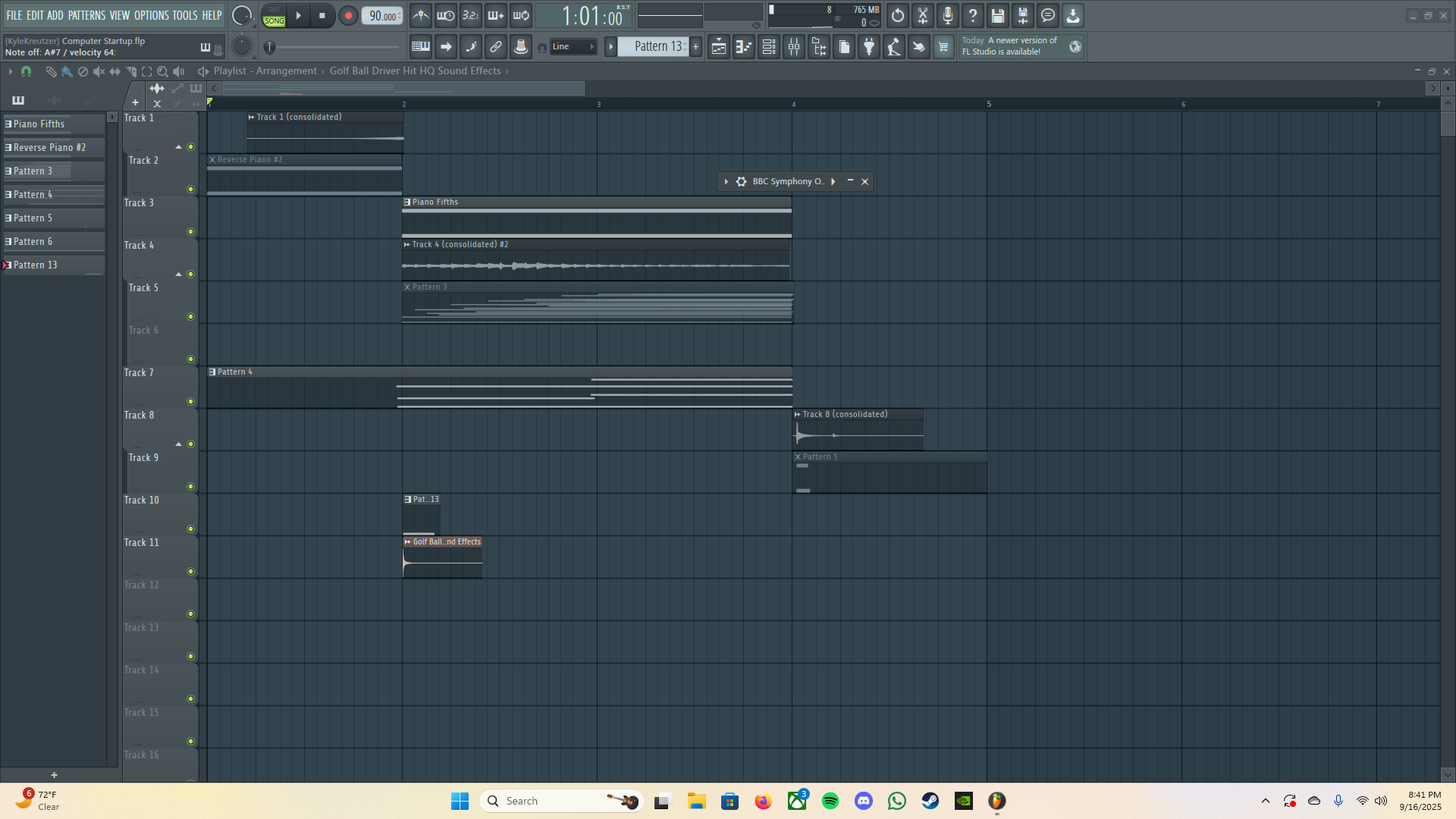The height and width of the screenshot is (819, 1456).
Task: Open the Channel rack view
Action: click(x=769, y=47)
